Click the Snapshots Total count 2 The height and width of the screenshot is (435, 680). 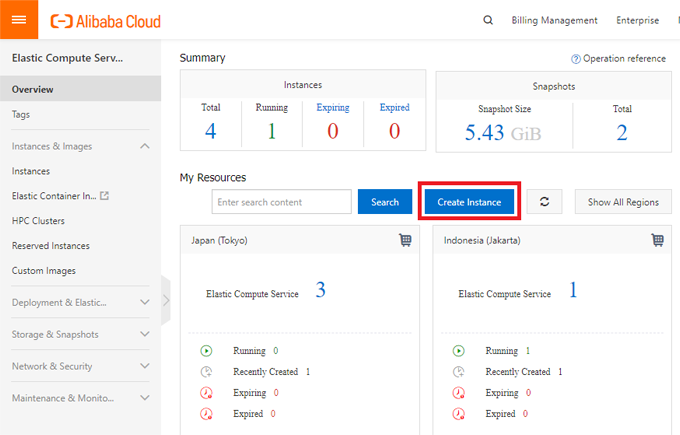point(622,133)
